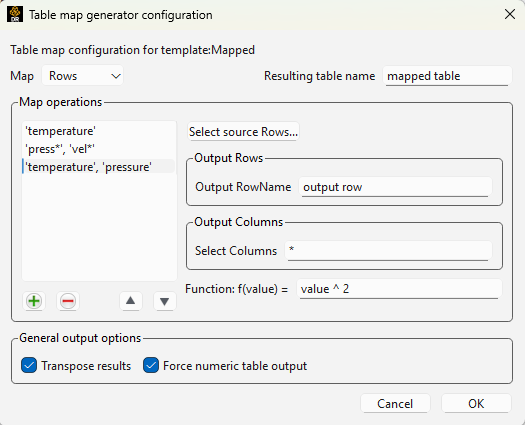Toggle Transpose results checkbox
The height and width of the screenshot is (425, 525).
click(x=29, y=365)
